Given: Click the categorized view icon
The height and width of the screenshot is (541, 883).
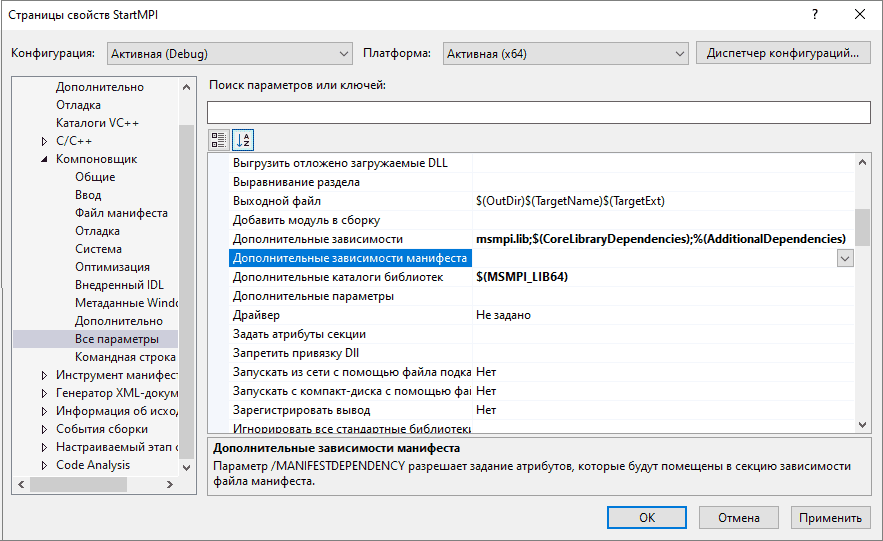Looking at the screenshot, I should pyautogui.click(x=219, y=140).
